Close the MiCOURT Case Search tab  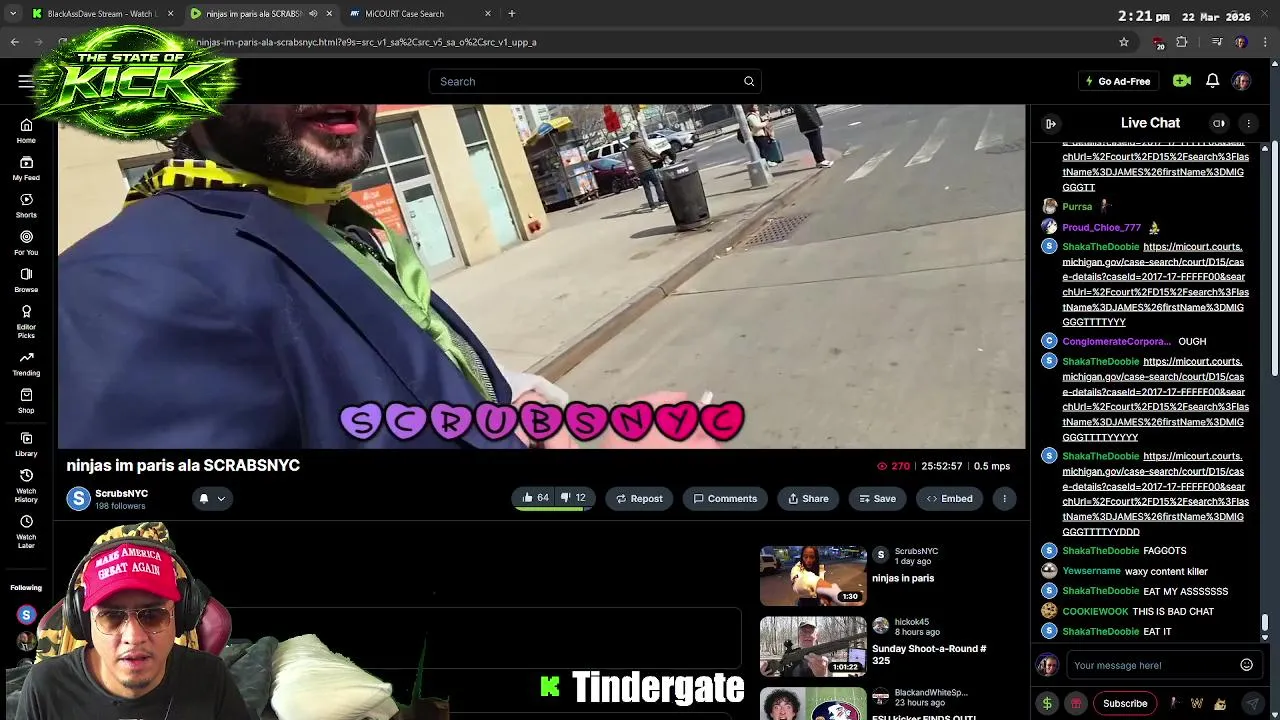[488, 14]
